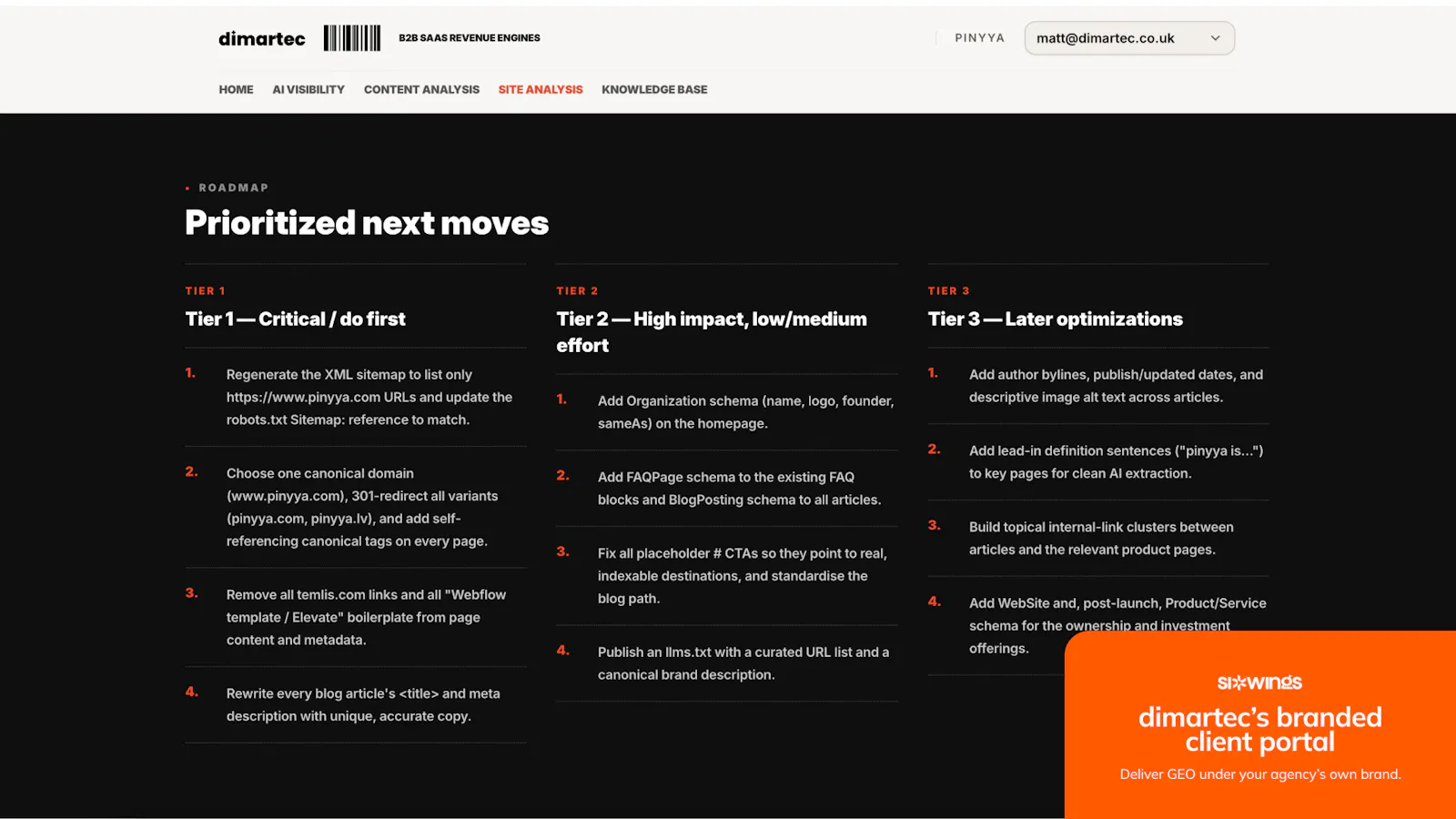Click 'Publish an llms.txt' item
The image size is (1456, 819).
[x=727, y=663]
